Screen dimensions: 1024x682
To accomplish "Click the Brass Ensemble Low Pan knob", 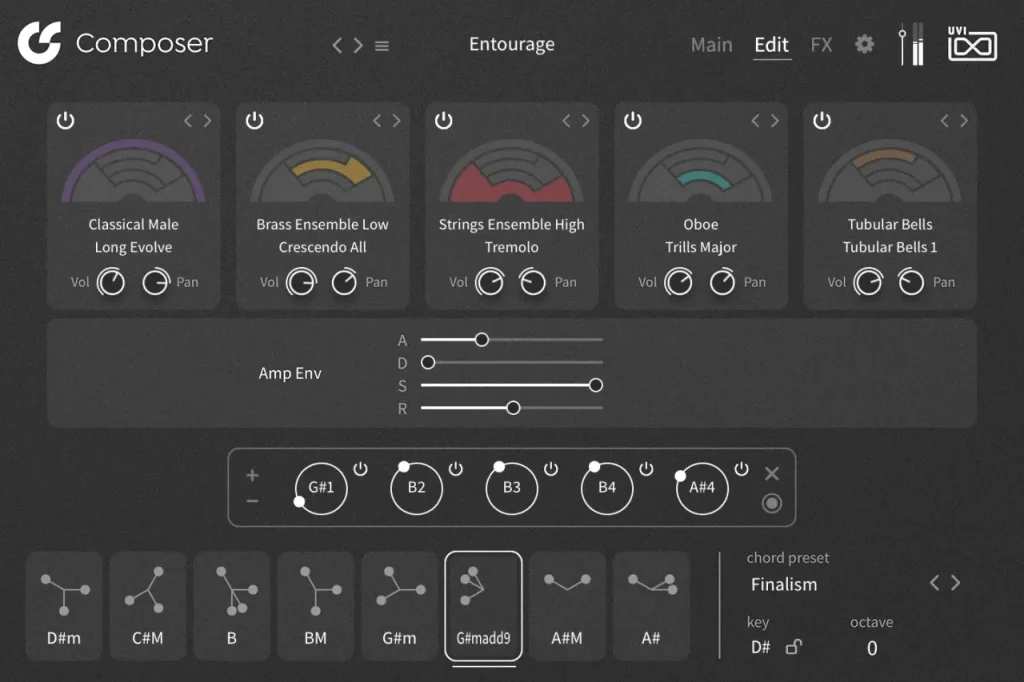I will [x=344, y=283].
